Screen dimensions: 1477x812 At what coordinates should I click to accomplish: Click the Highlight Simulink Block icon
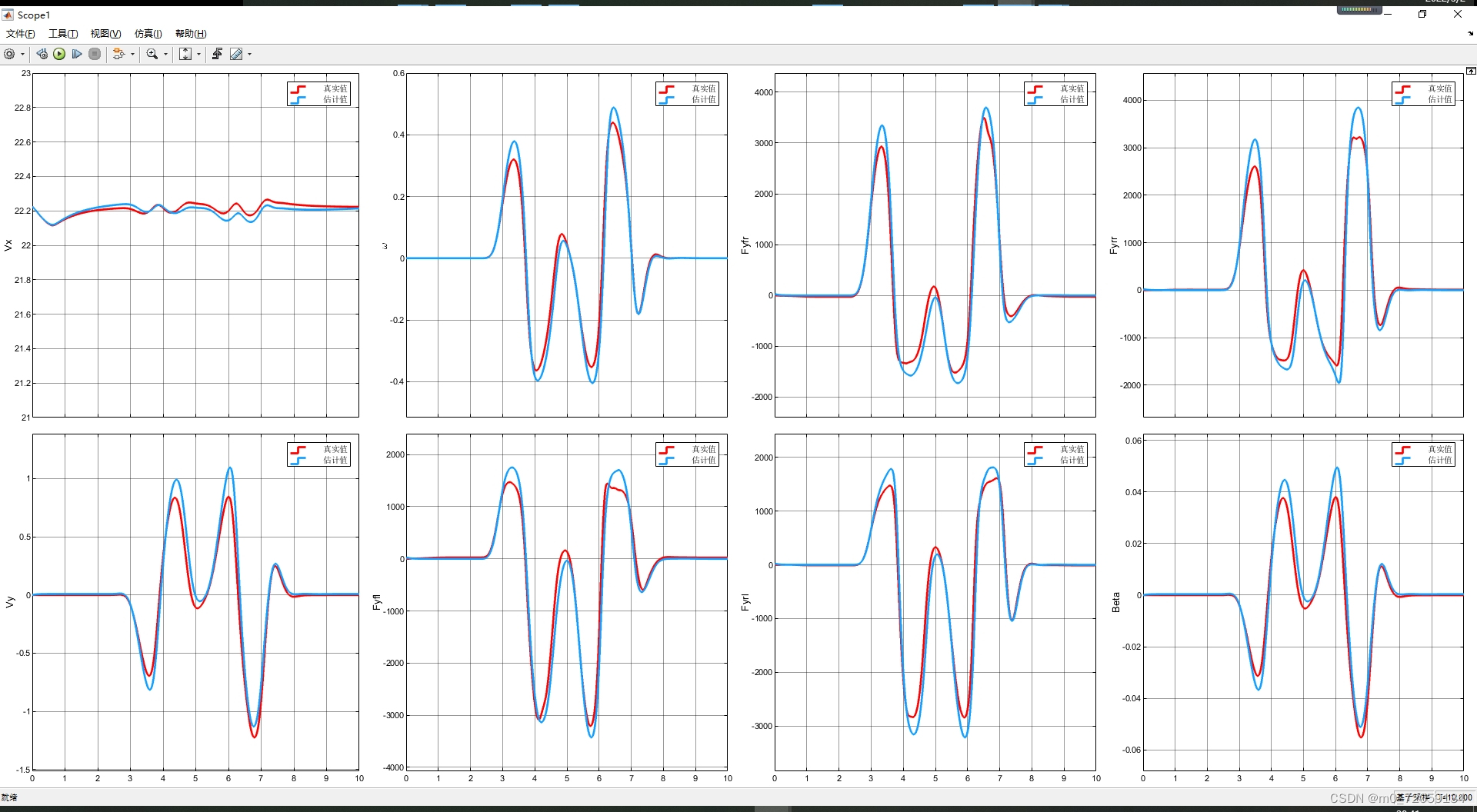[x=118, y=54]
